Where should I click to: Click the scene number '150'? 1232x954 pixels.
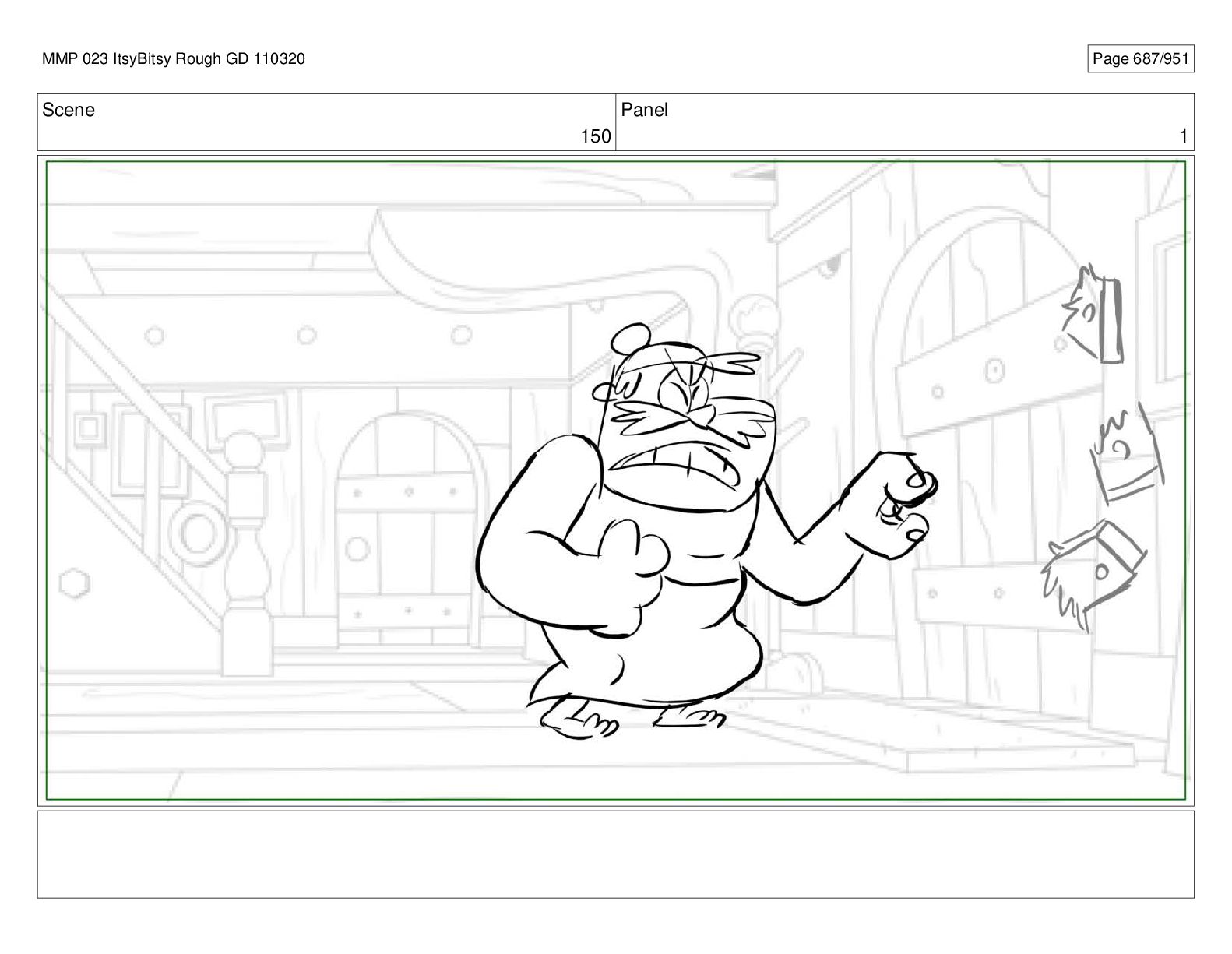point(596,136)
